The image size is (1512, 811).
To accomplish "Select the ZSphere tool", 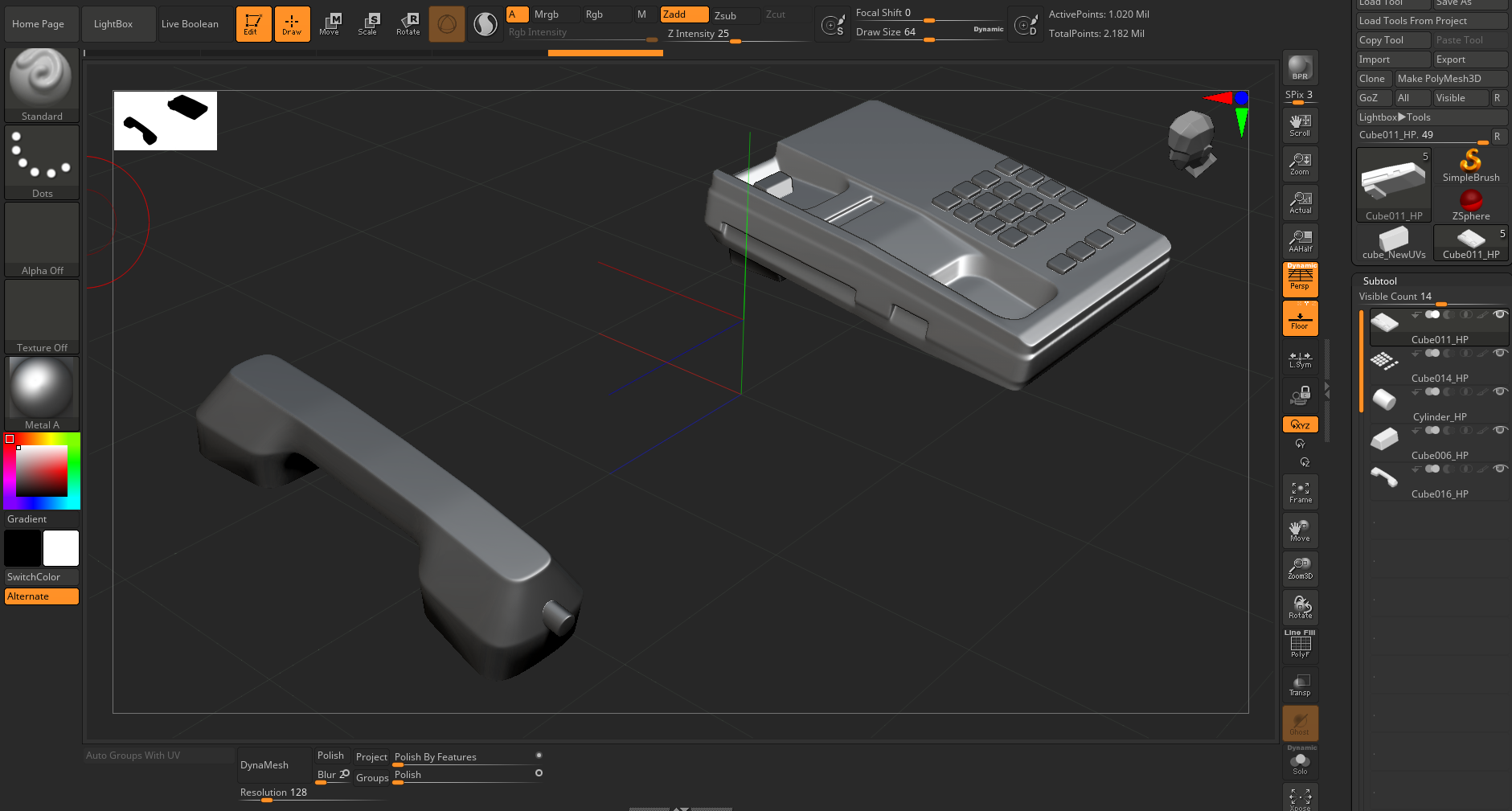I will point(1471,205).
